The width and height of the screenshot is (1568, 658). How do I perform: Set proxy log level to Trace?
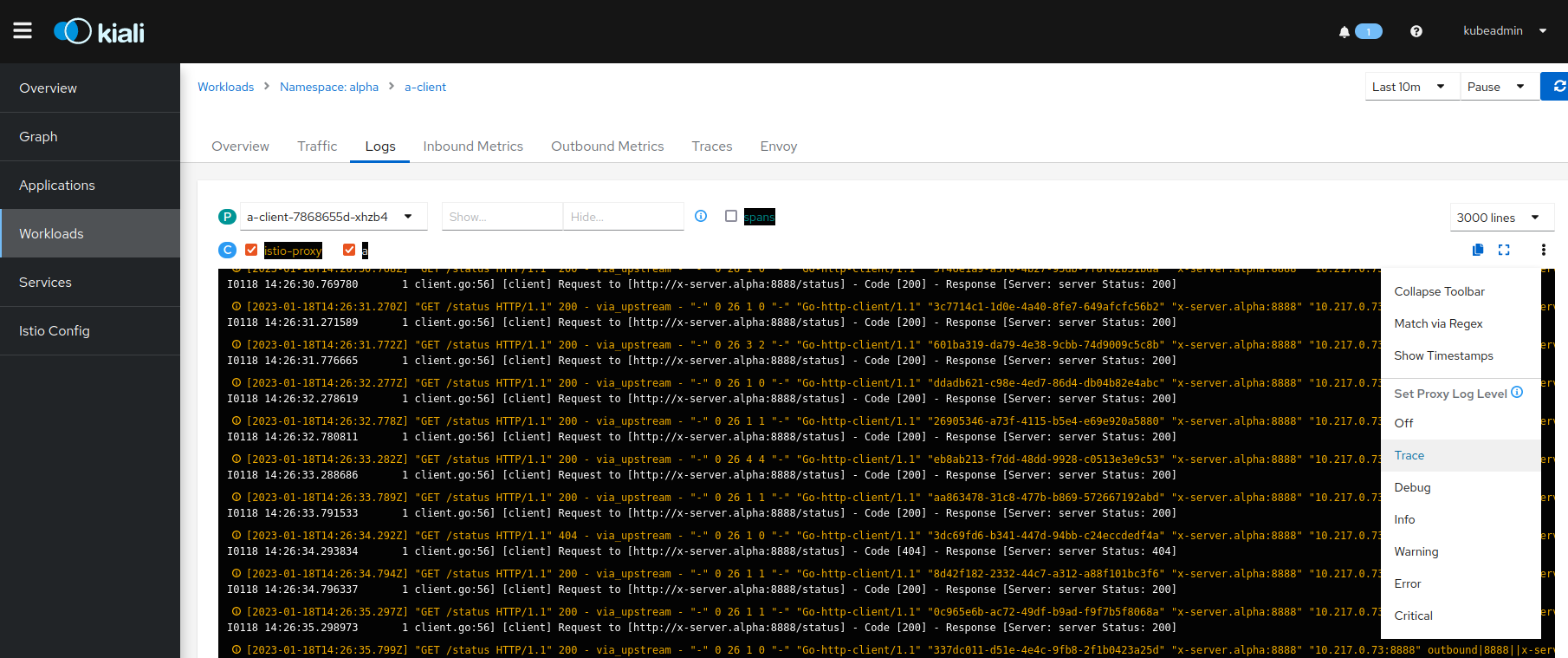point(1461,455)
